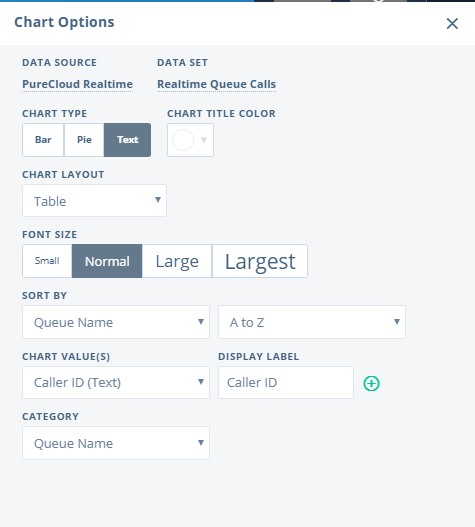Select Bar chart type
This screenshot has width=475, height=527.
click(x=43, y=140)
